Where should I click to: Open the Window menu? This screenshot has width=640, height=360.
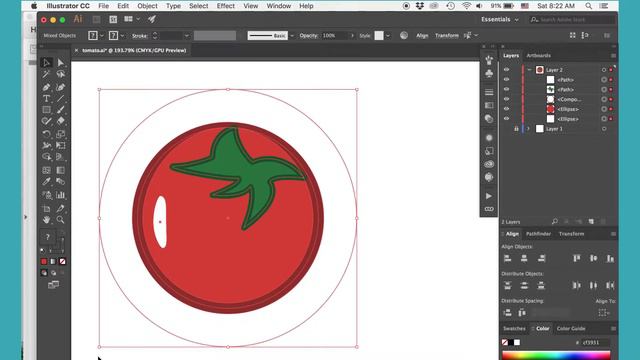coord(279,6)
